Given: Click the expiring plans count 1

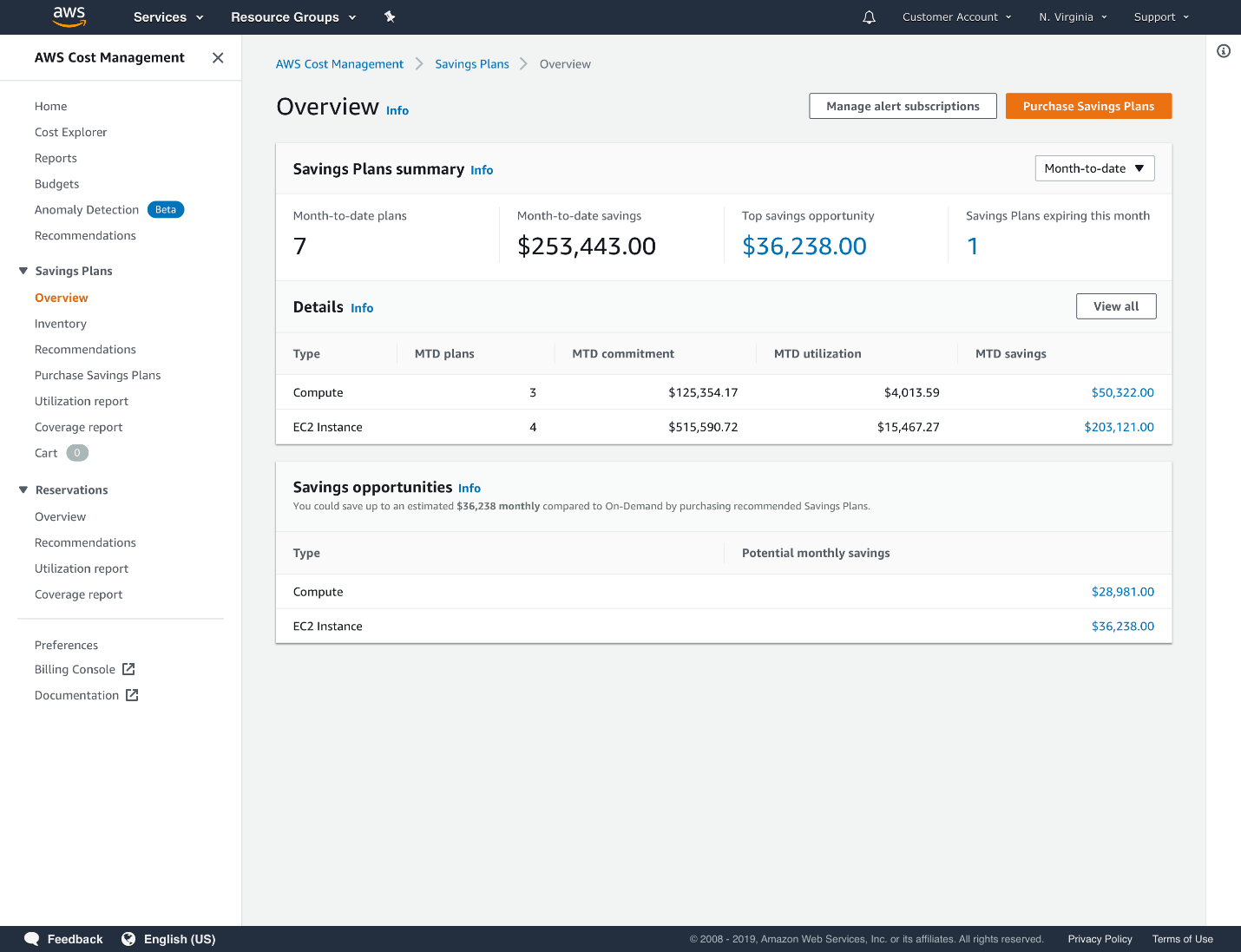Looking at the screenshot, I should [x=973, y=246].
